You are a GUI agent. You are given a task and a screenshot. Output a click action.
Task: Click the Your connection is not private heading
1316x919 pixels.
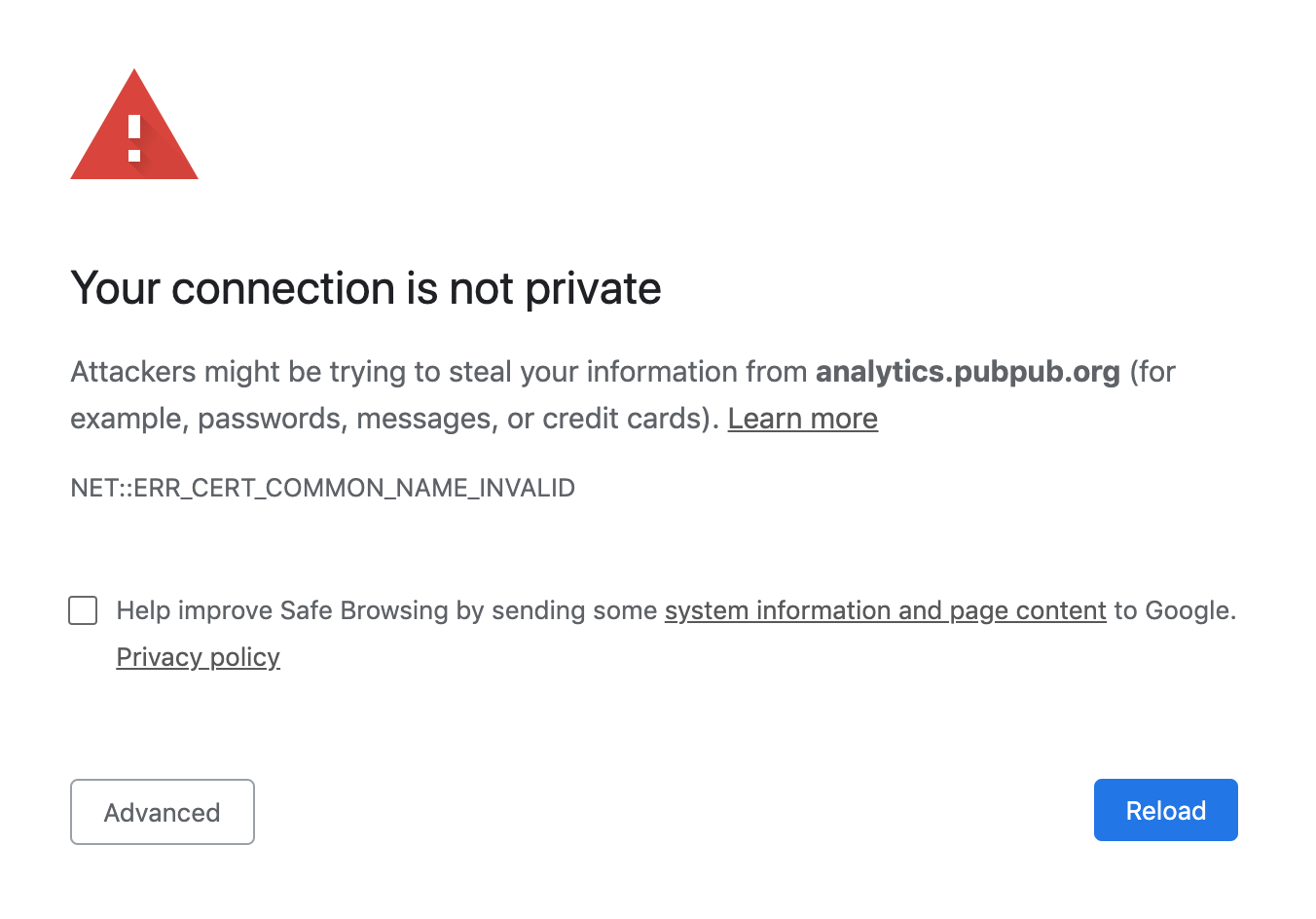[x=365, y=288]
